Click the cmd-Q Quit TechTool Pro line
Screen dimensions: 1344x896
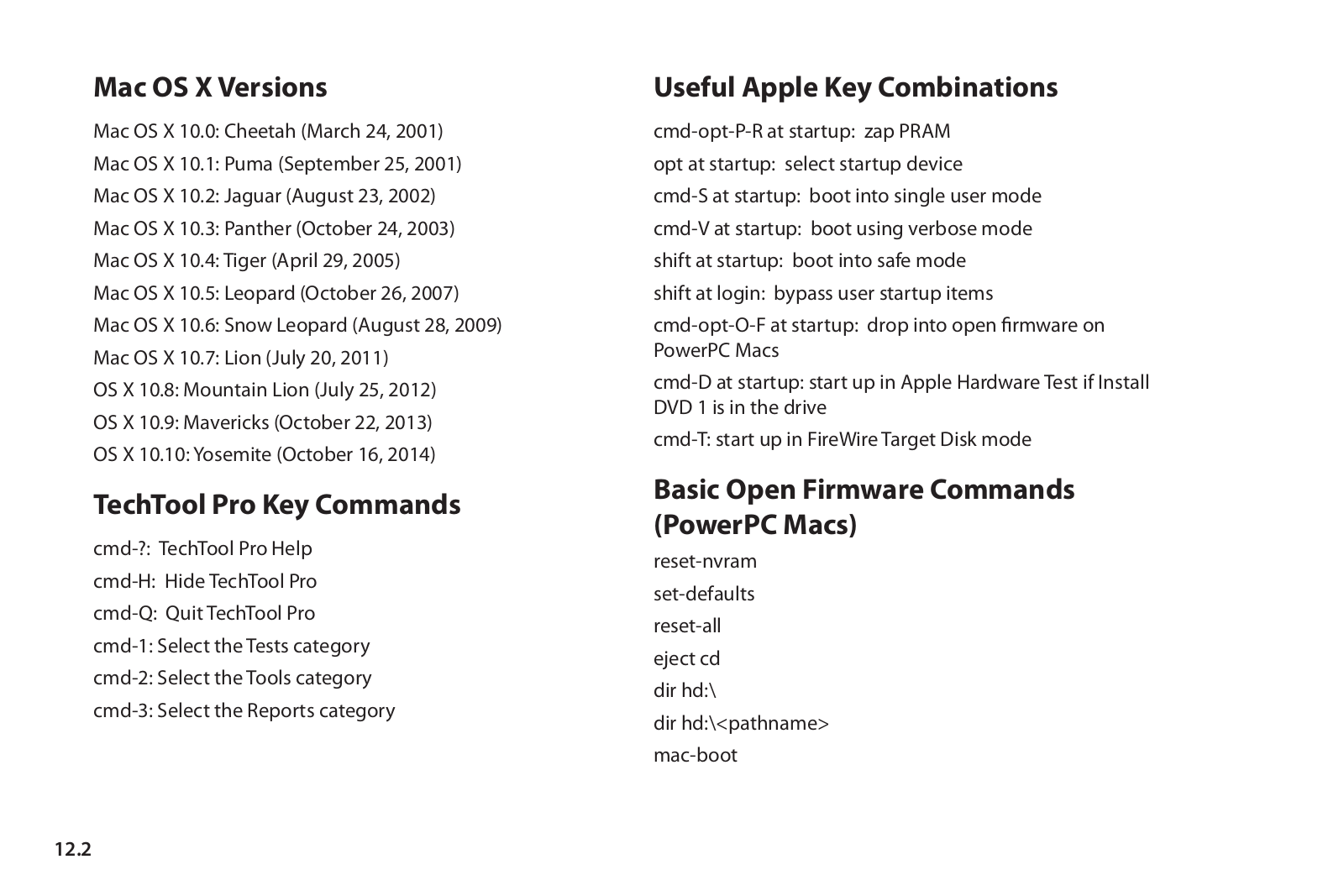(x=204, y=613)
